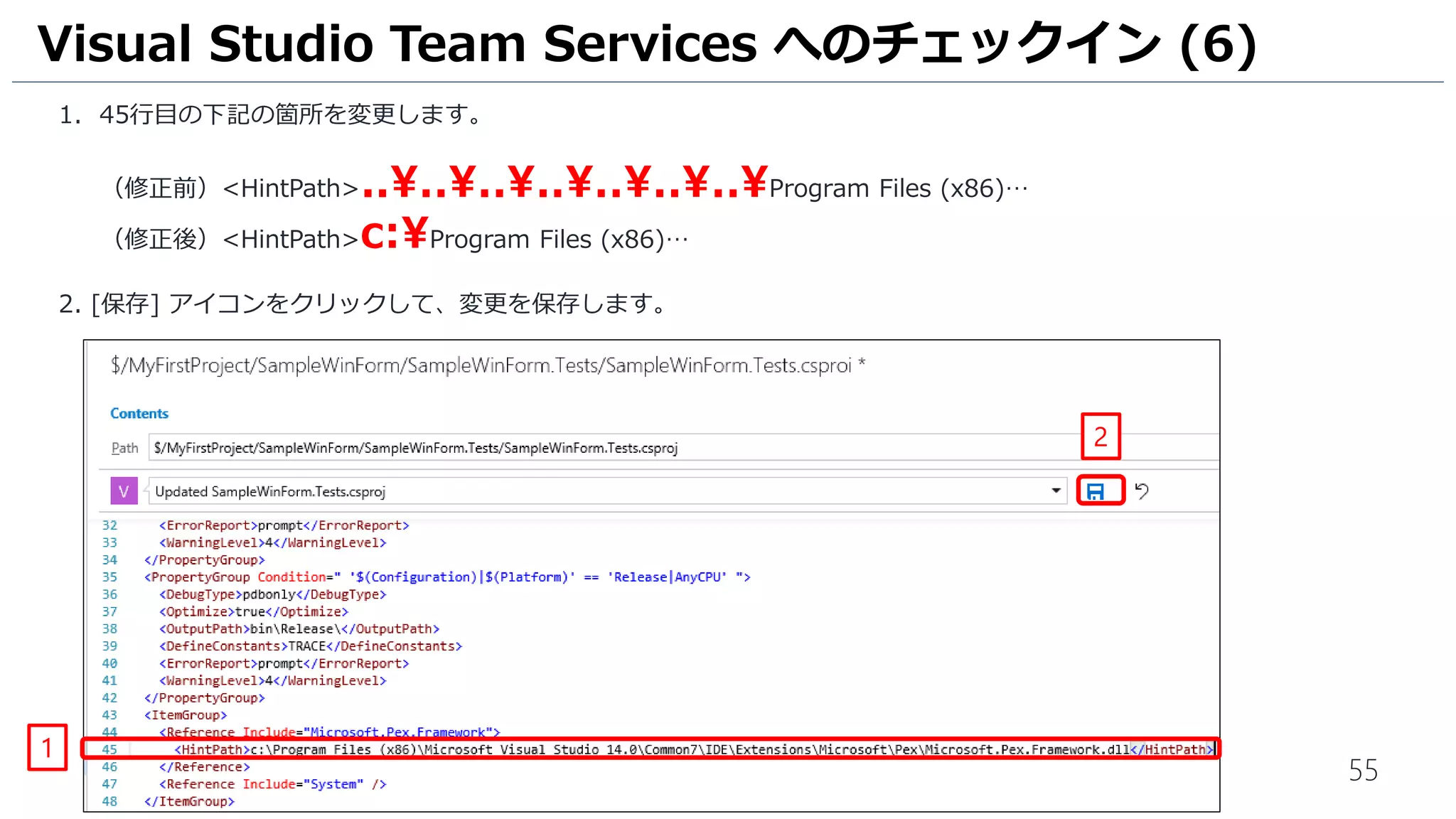Click line 42 closing PropertyGroup tag
Image resolution: width=1456 pixels, height=819 pixels.
[x=204, y=698]
